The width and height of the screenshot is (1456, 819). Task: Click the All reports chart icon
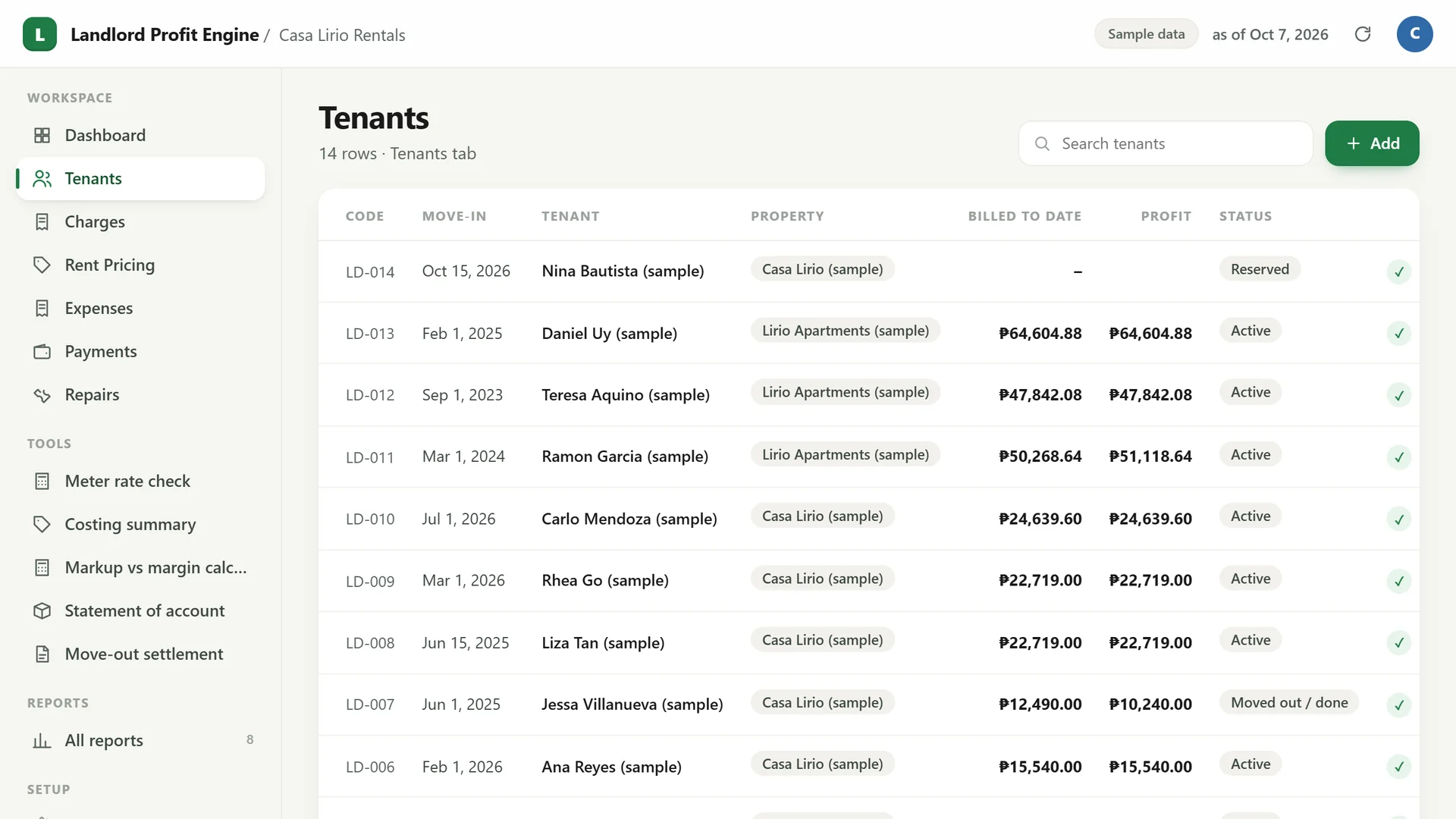click(42, 740)
